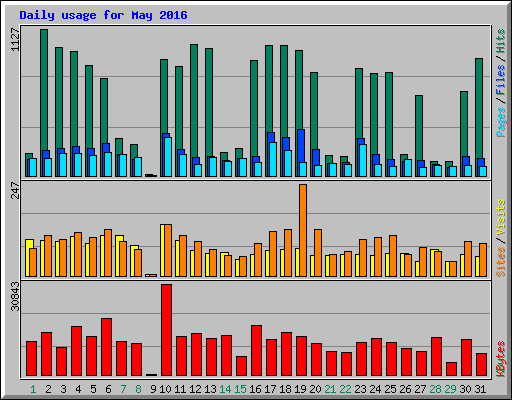Viewport: 512px width, 400px height.
Task: Click day label 12 on the x-axis
Action: pos(195,389)
